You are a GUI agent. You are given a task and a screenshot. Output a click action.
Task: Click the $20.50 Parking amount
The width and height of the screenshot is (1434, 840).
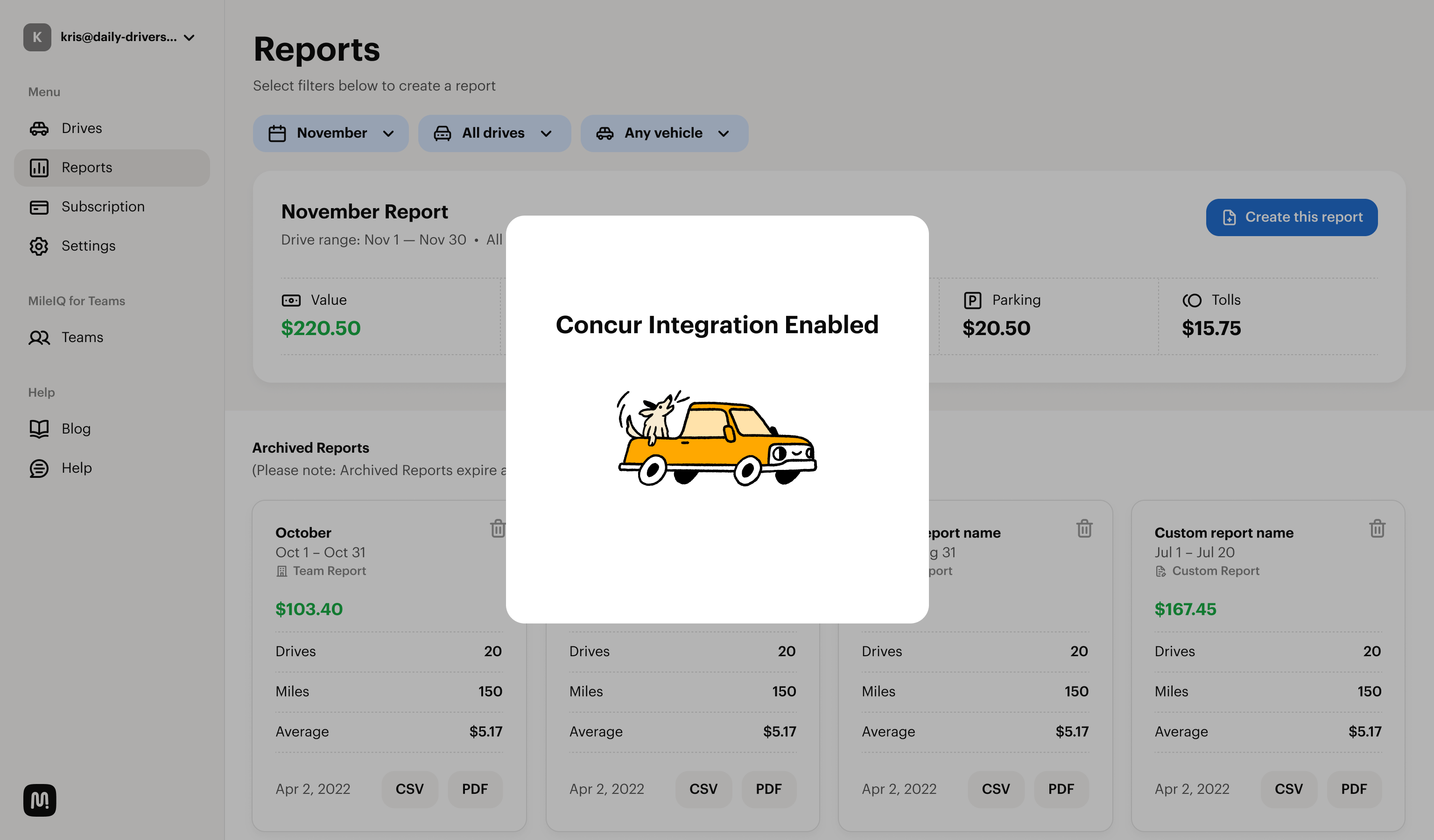[x=996, y=329]
